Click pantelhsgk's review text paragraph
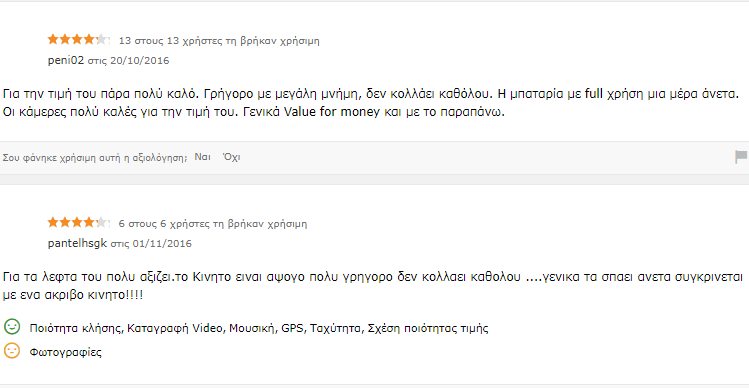749x388 pixels. click(x=373, y=286)
